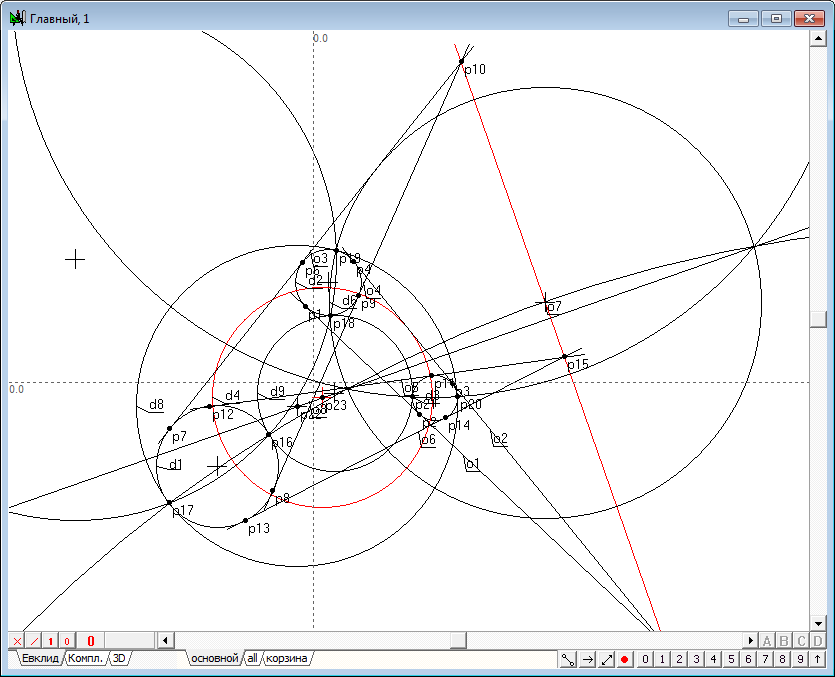Click circle label d1

coord(176,464)
